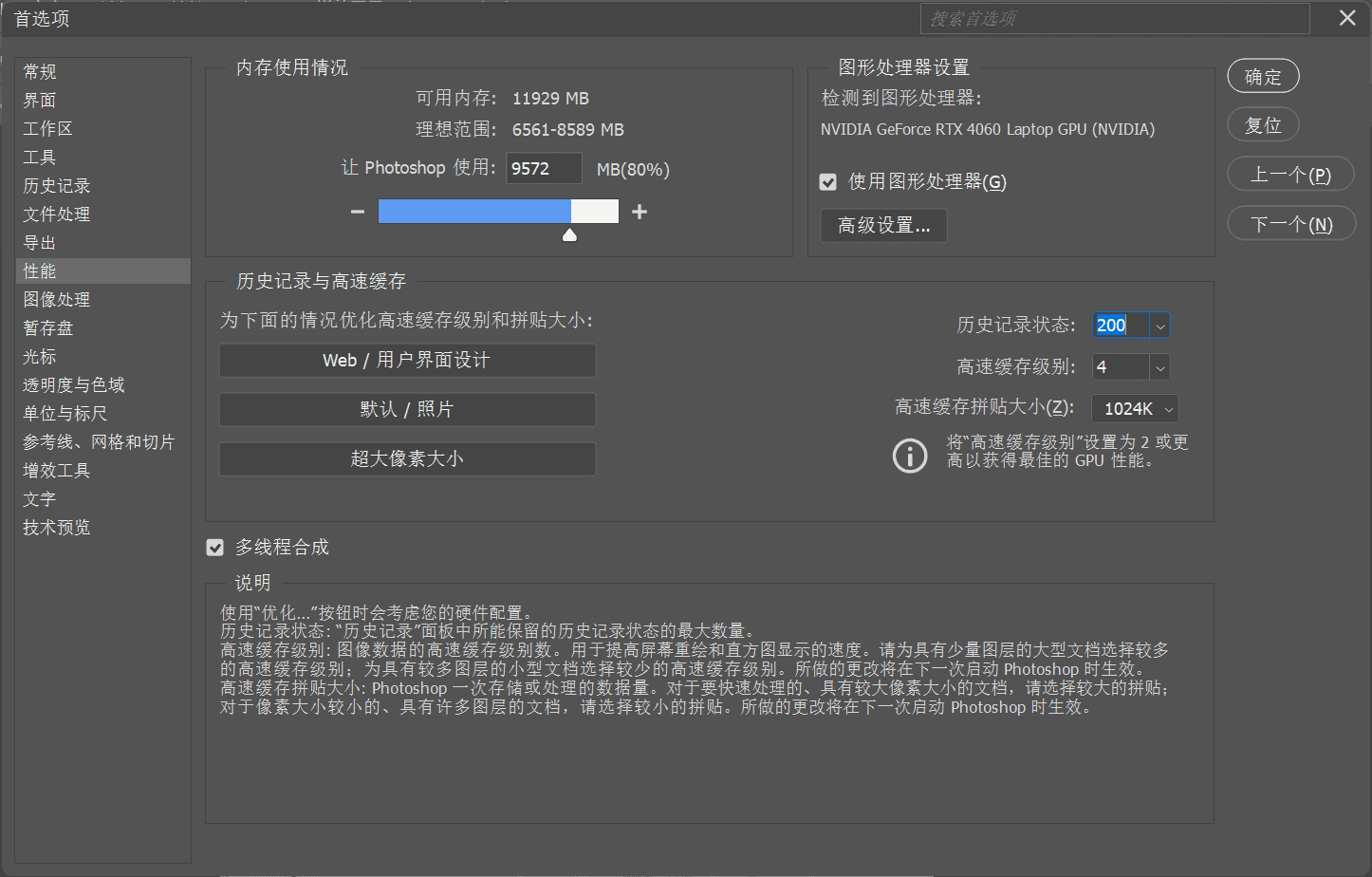
Task: Click the 复位 button
Action: [x=1263, y=125]
